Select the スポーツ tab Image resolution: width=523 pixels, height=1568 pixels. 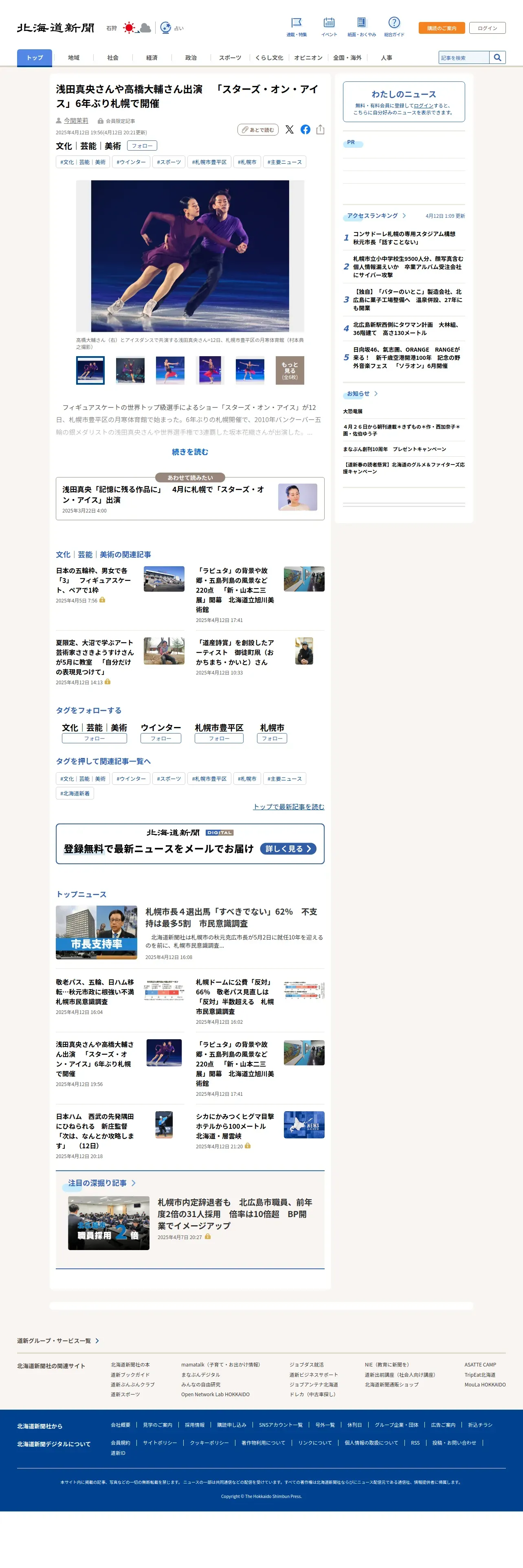(230, 58)
